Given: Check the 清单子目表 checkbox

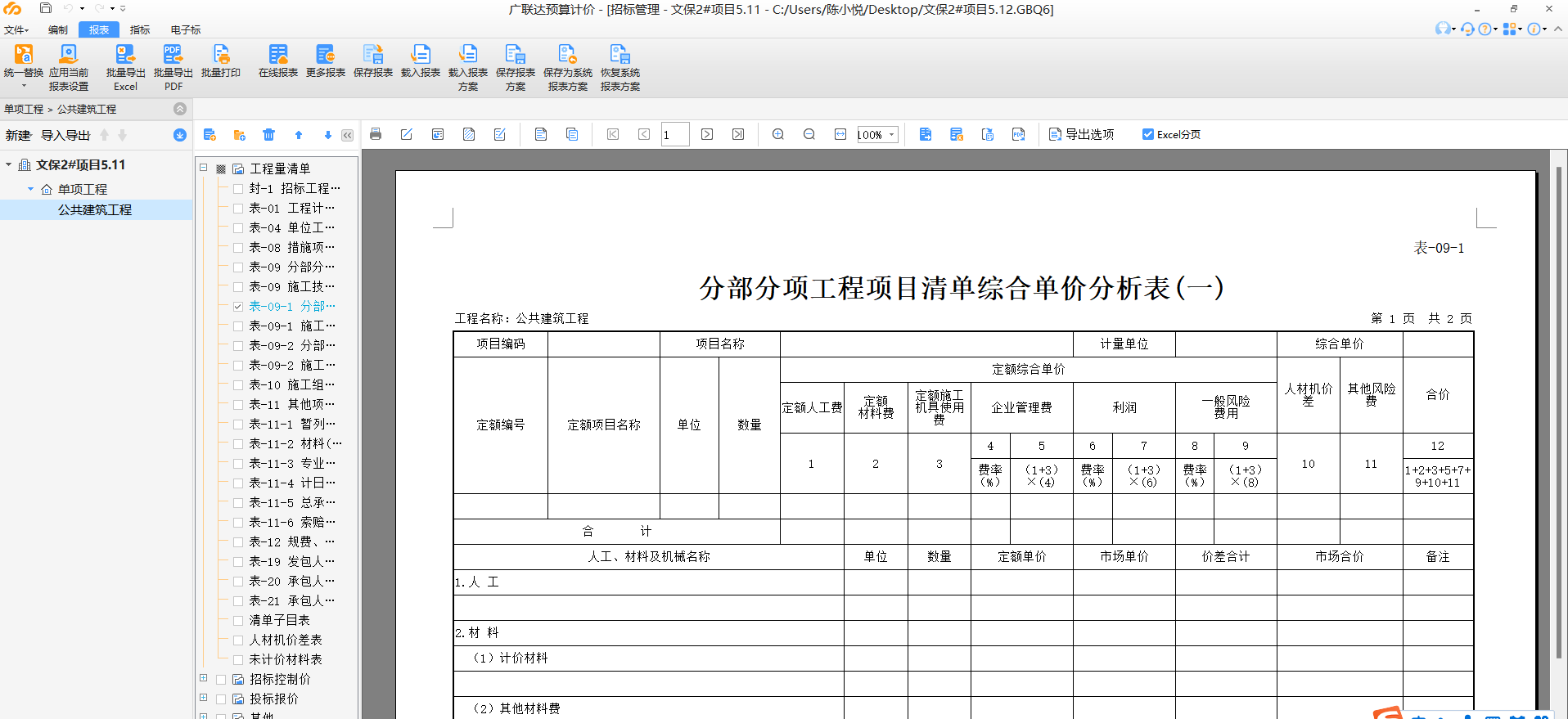Looking at the screenshot, I should pyautogui.click(x=238, y=620).
